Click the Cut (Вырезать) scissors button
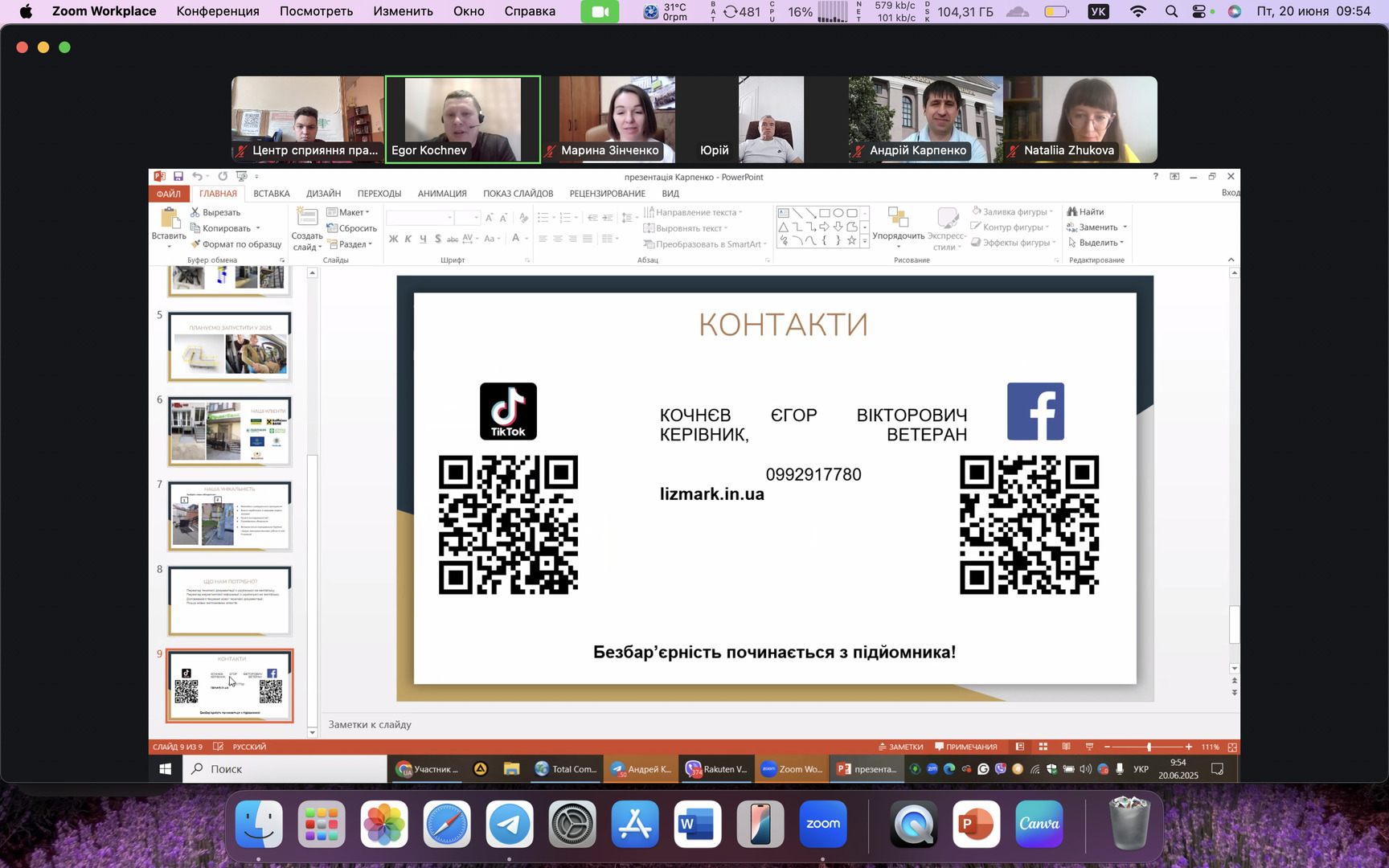1389x868 pixels. [215, 212]
